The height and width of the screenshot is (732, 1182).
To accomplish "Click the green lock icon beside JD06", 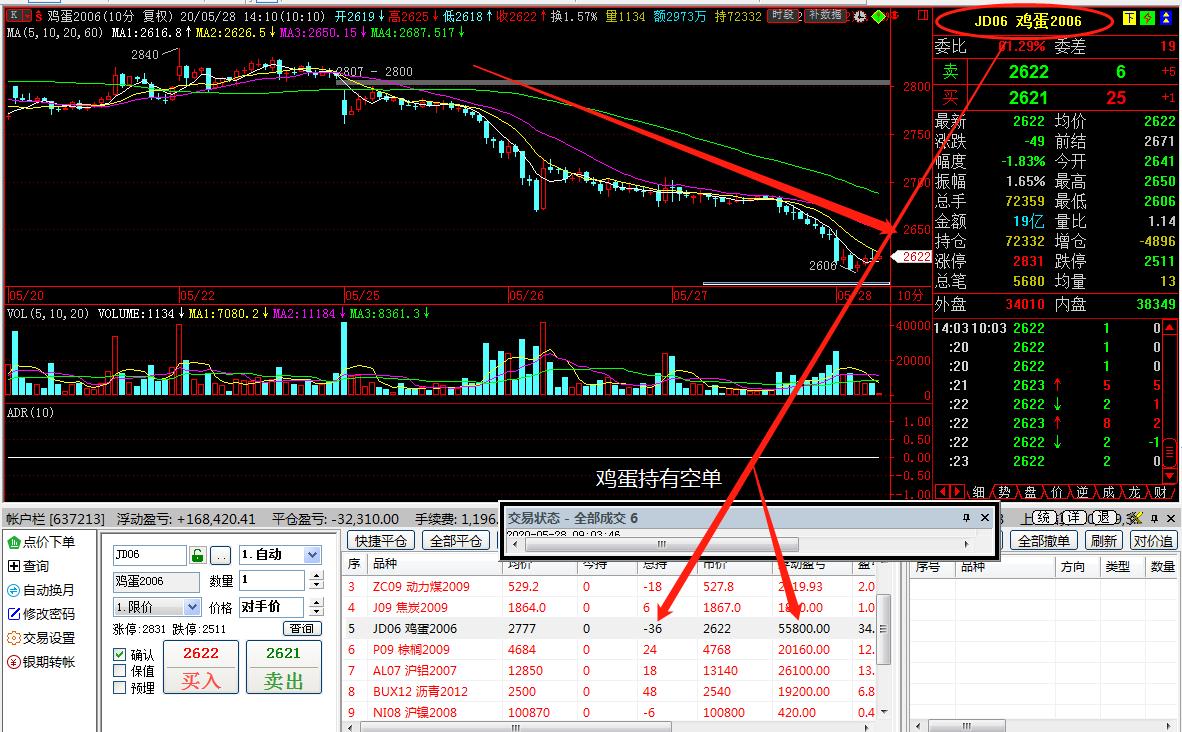I will coord(198,555).
